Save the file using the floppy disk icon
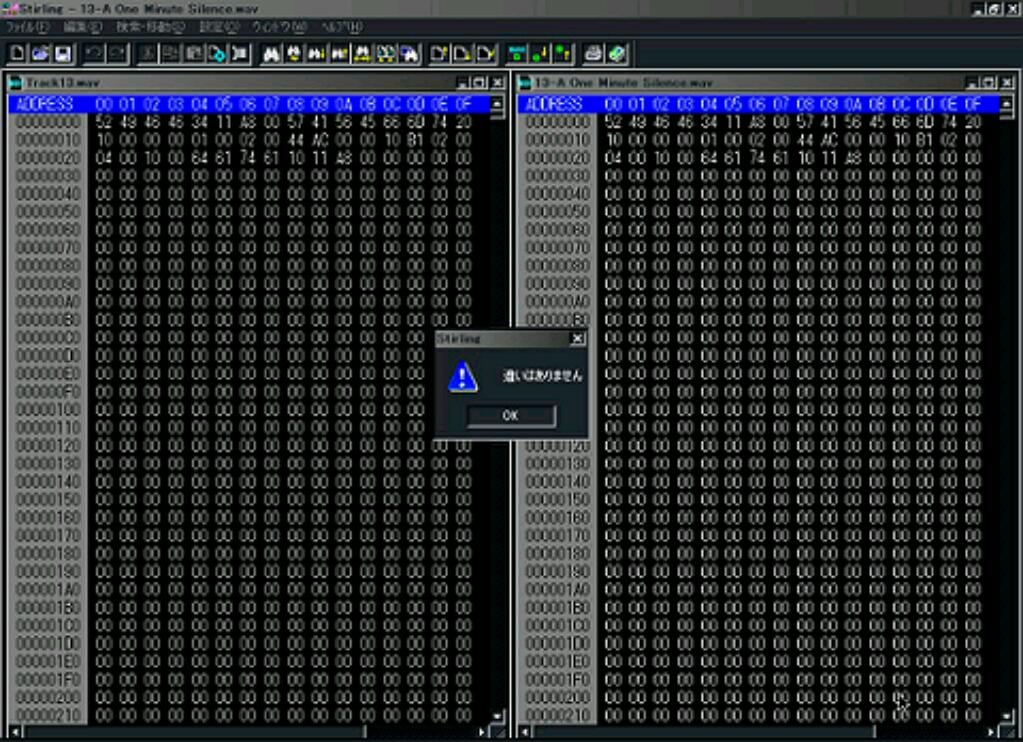Image resolution: width=1023 pixels, height=742 pixels. 62,54
